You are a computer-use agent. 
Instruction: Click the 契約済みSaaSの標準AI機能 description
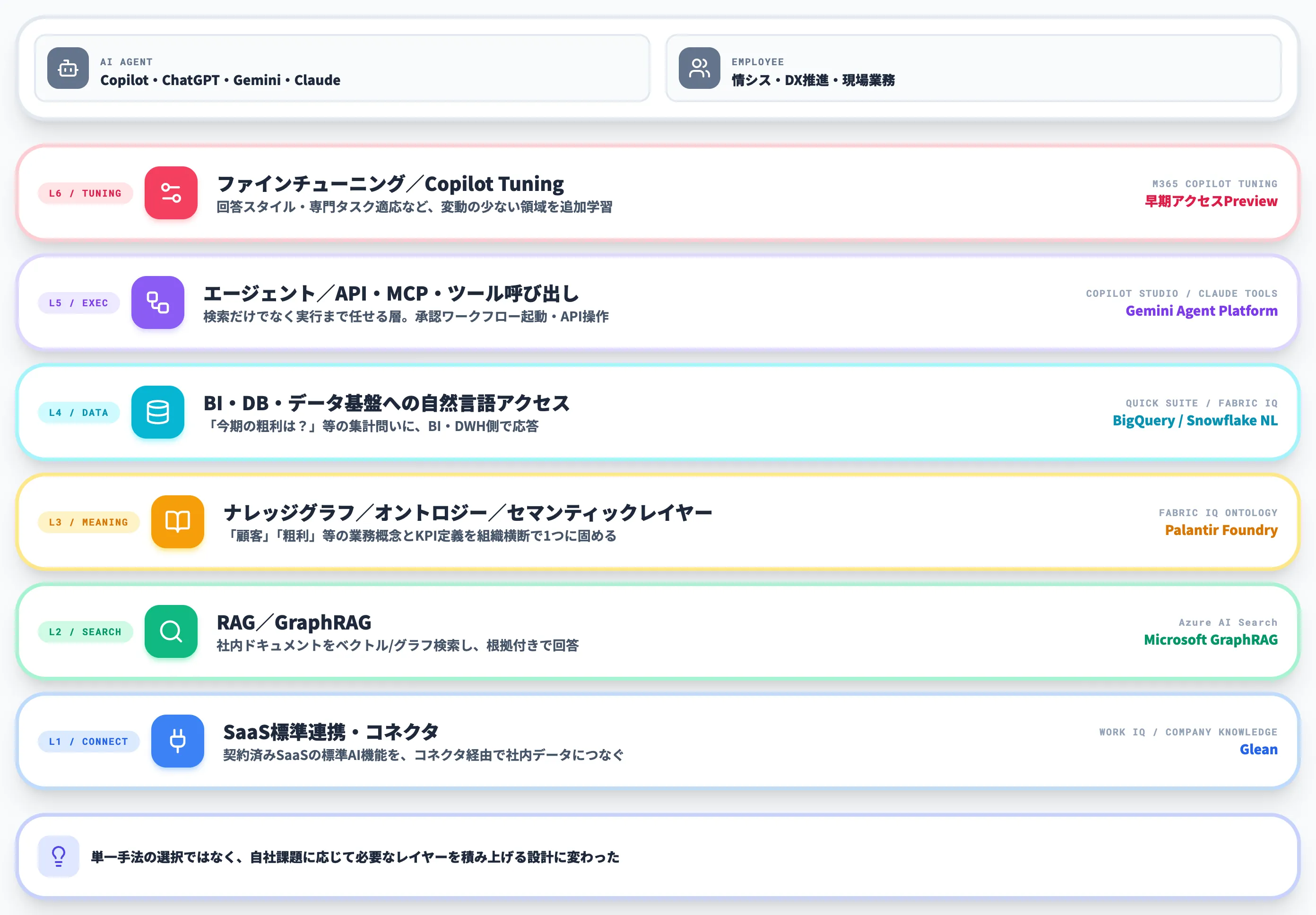click(x=423, y=755)
